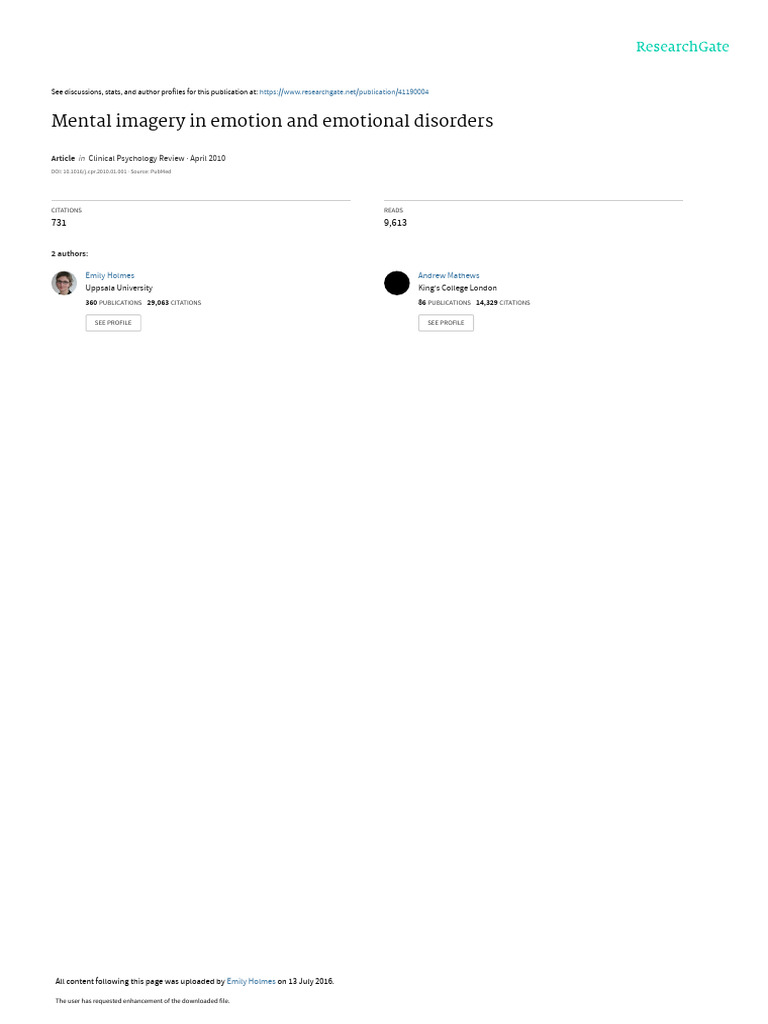
Task: Open Emily Holmes link in upload footer
Action: [x=251, y=982]
